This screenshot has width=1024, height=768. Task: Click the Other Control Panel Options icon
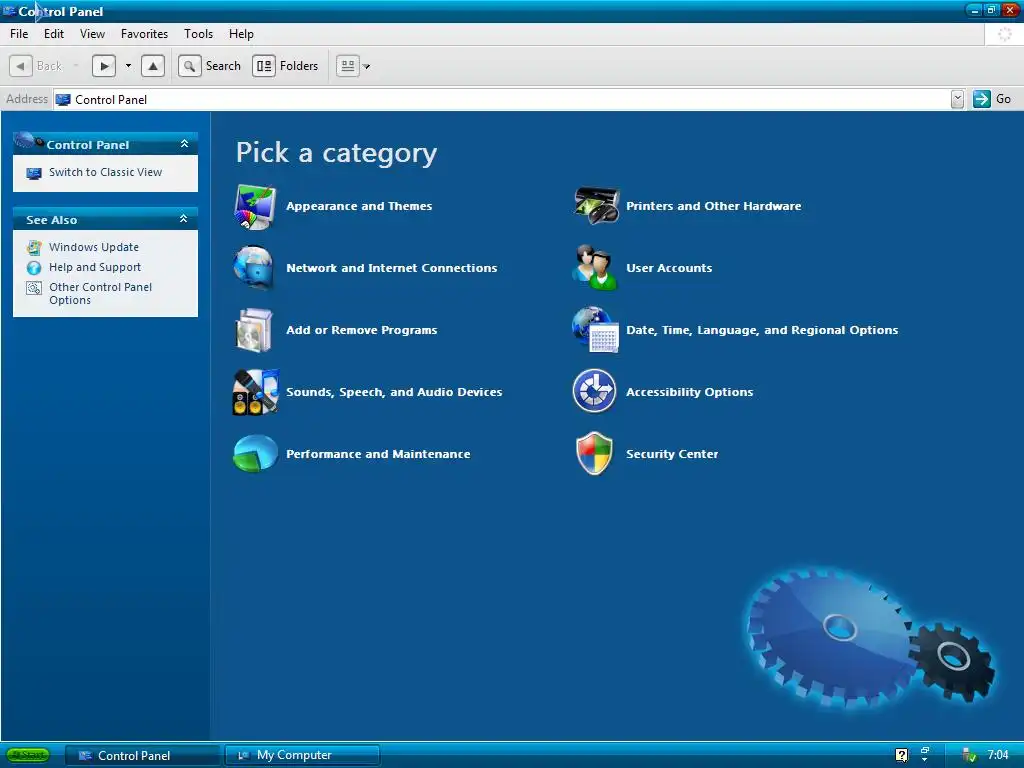click(34, 288)
